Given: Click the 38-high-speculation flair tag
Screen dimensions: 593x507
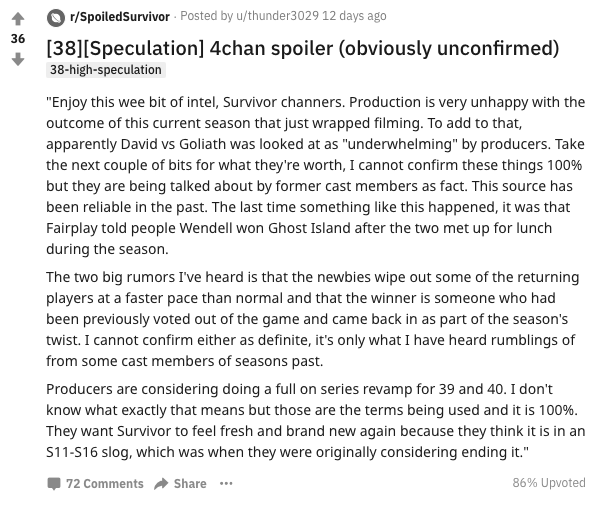Looking at the screenshot, I should coord(106,70).
